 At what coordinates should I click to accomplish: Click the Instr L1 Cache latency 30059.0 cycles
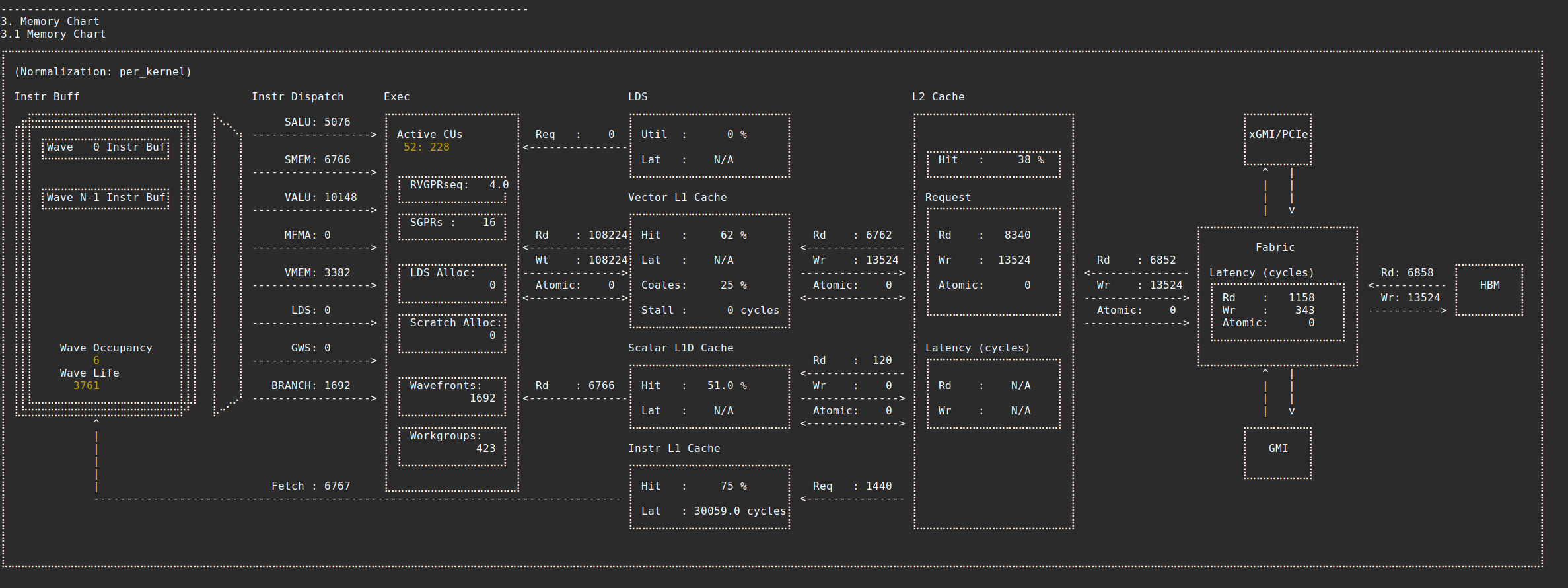click(x=739, y=511)
